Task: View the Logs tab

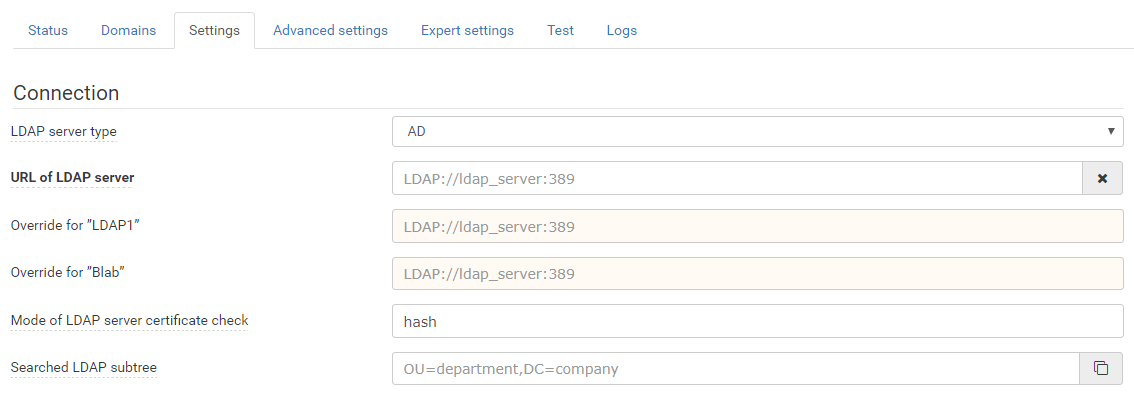Action: tap(622, 30)
